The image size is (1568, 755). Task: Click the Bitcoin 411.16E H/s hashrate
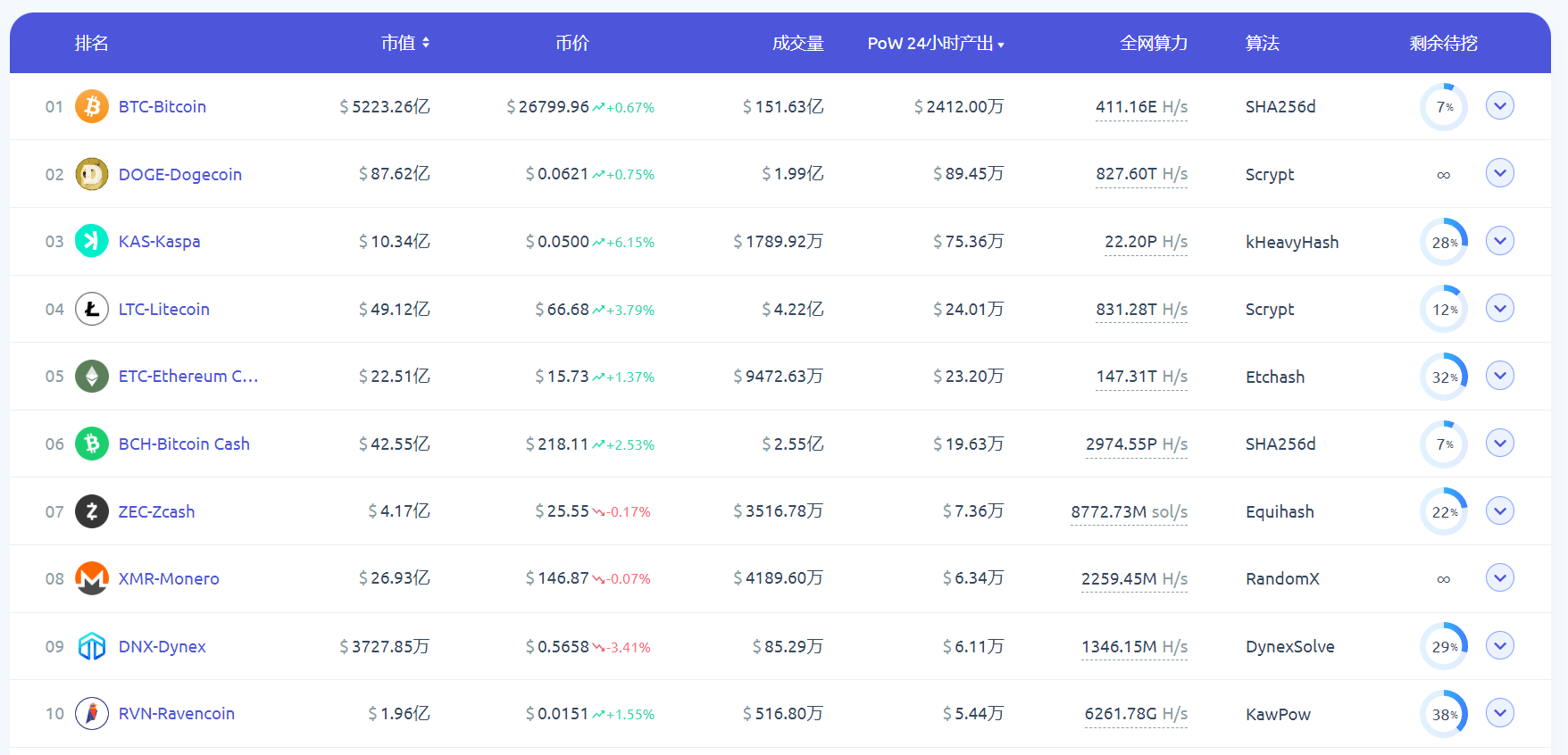coord(1141,107)
